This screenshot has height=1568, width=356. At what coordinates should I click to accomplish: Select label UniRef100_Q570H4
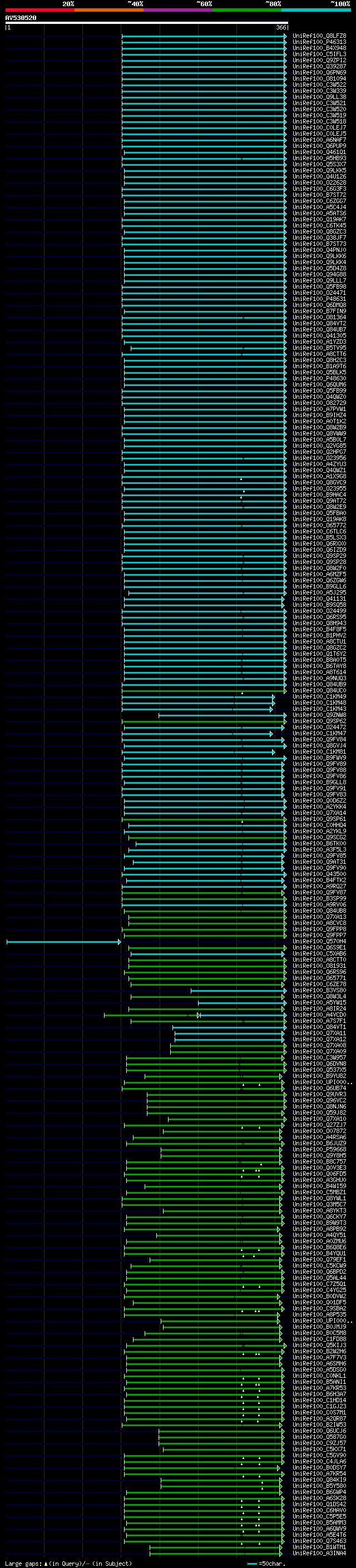coord(319,942)
